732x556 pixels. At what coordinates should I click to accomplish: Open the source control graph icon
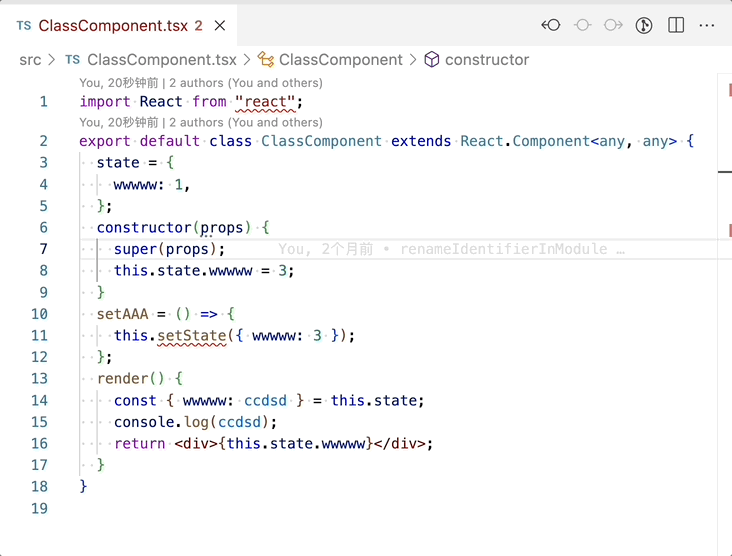coord(644,25)
